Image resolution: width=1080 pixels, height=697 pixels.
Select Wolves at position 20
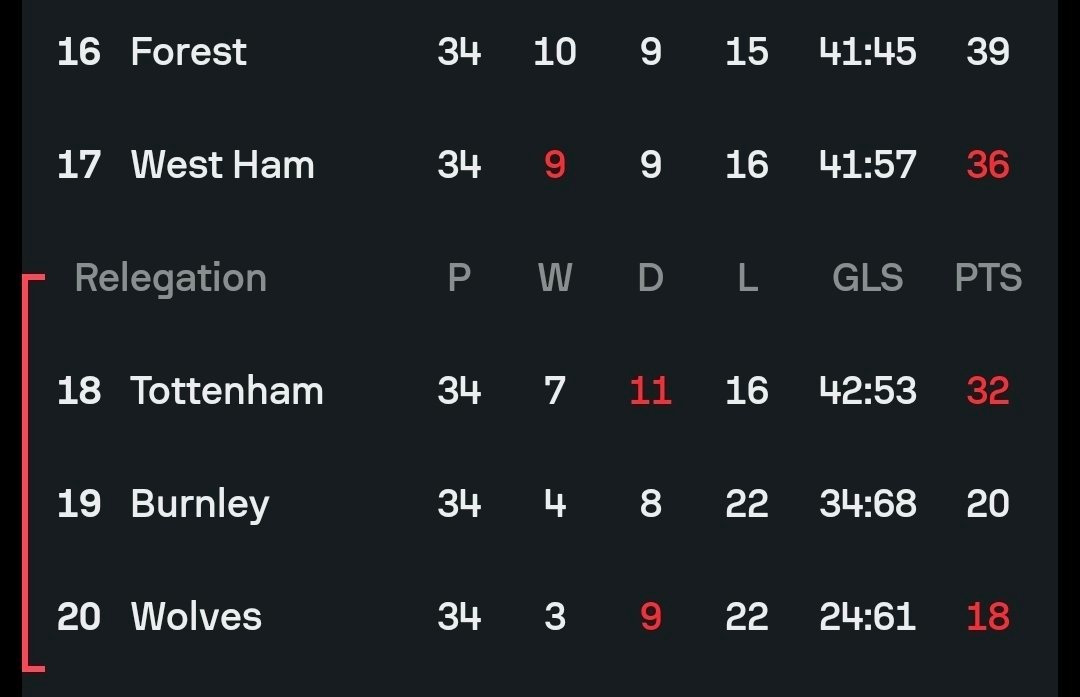coord(196,617)
